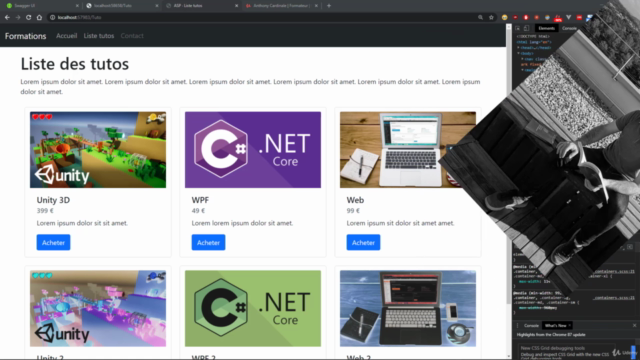Close the What's New drawer tab

click(x=569, y=325)
